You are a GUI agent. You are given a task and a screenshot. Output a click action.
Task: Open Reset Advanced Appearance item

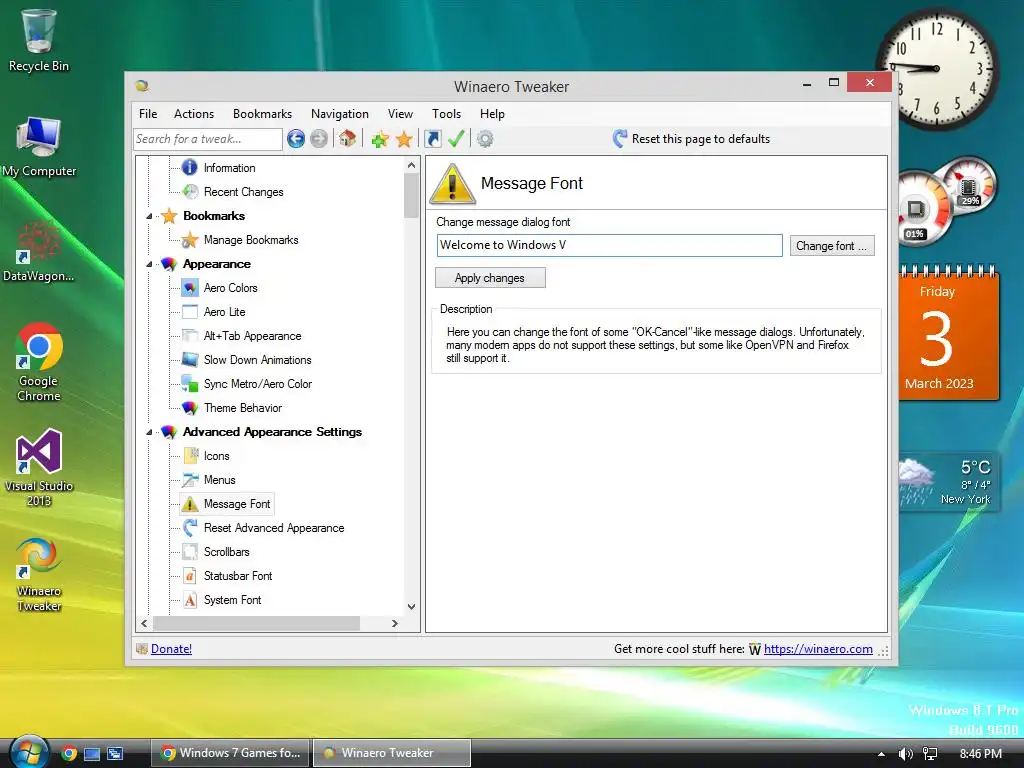coord(274,528)
